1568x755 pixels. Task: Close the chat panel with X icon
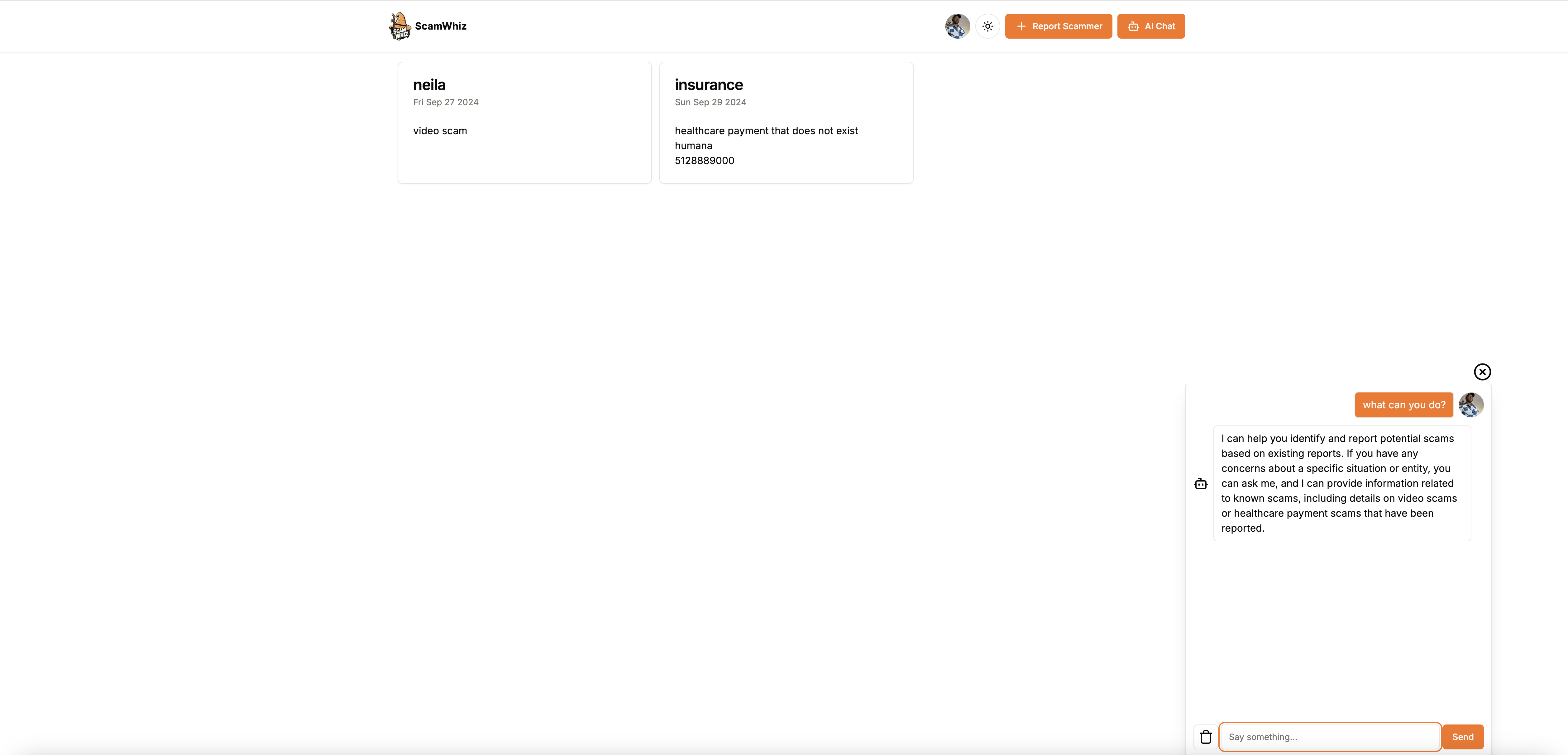coord(1482,372)
